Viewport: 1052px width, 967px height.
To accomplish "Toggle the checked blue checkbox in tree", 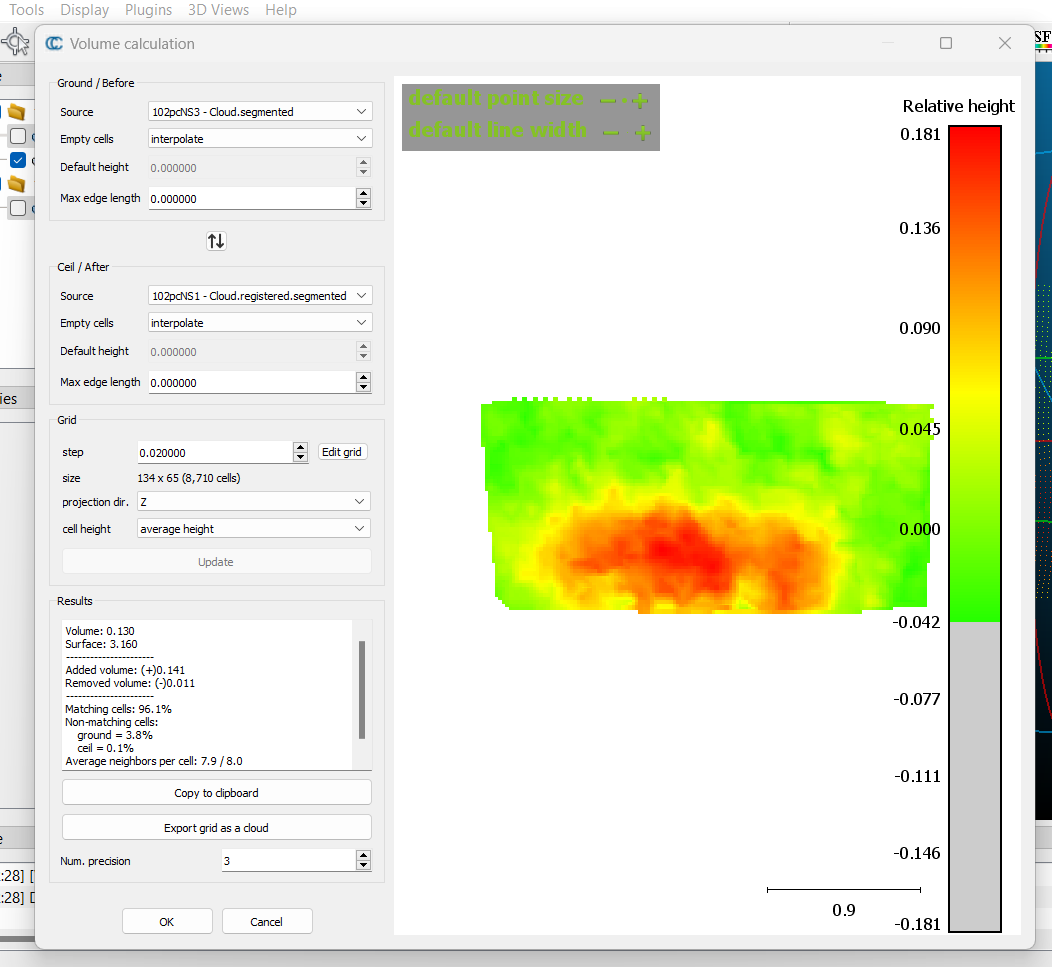I will pos(18,160).
